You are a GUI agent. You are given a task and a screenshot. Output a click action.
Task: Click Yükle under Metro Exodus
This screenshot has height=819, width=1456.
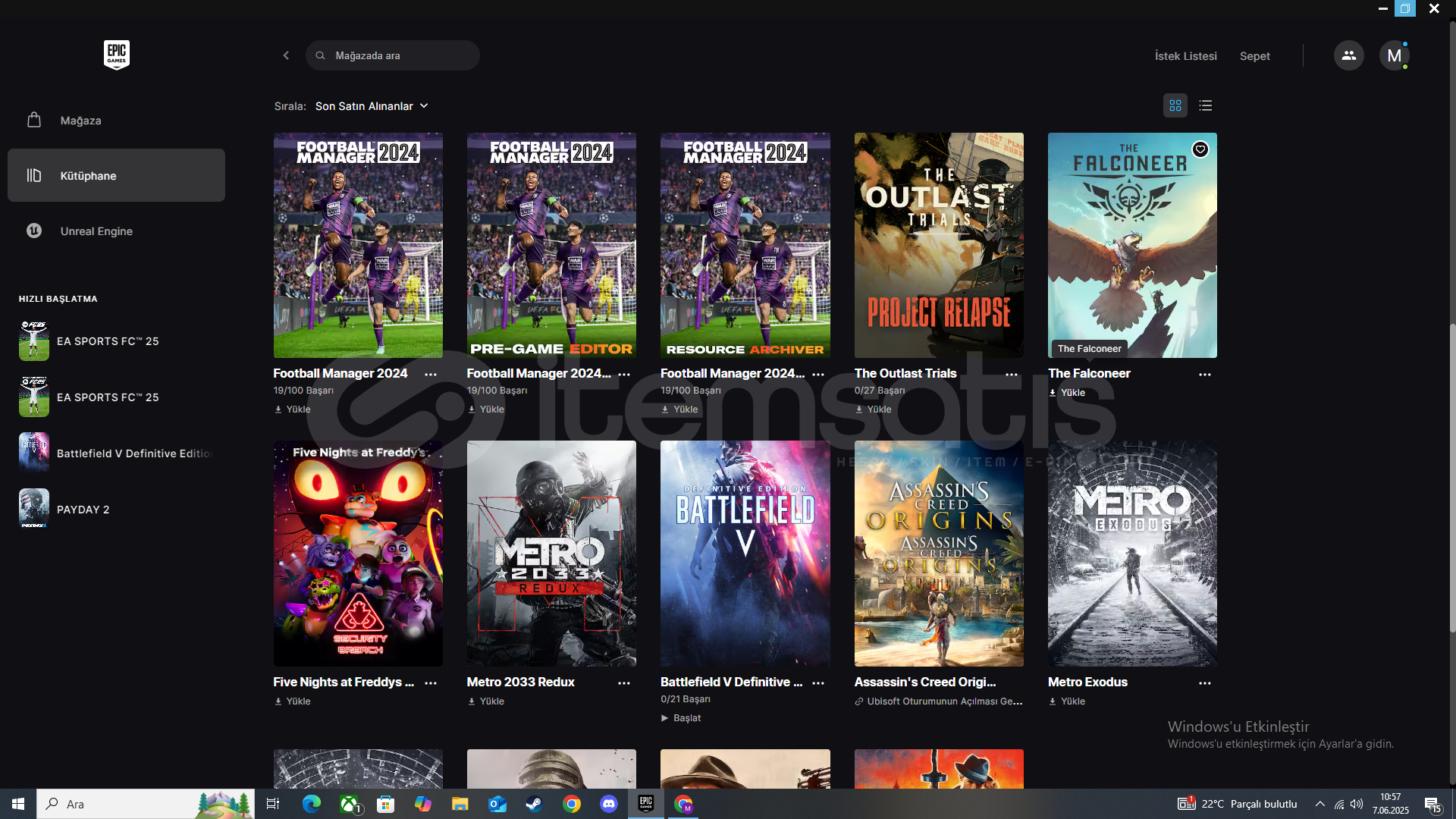tap(1067, 701)
